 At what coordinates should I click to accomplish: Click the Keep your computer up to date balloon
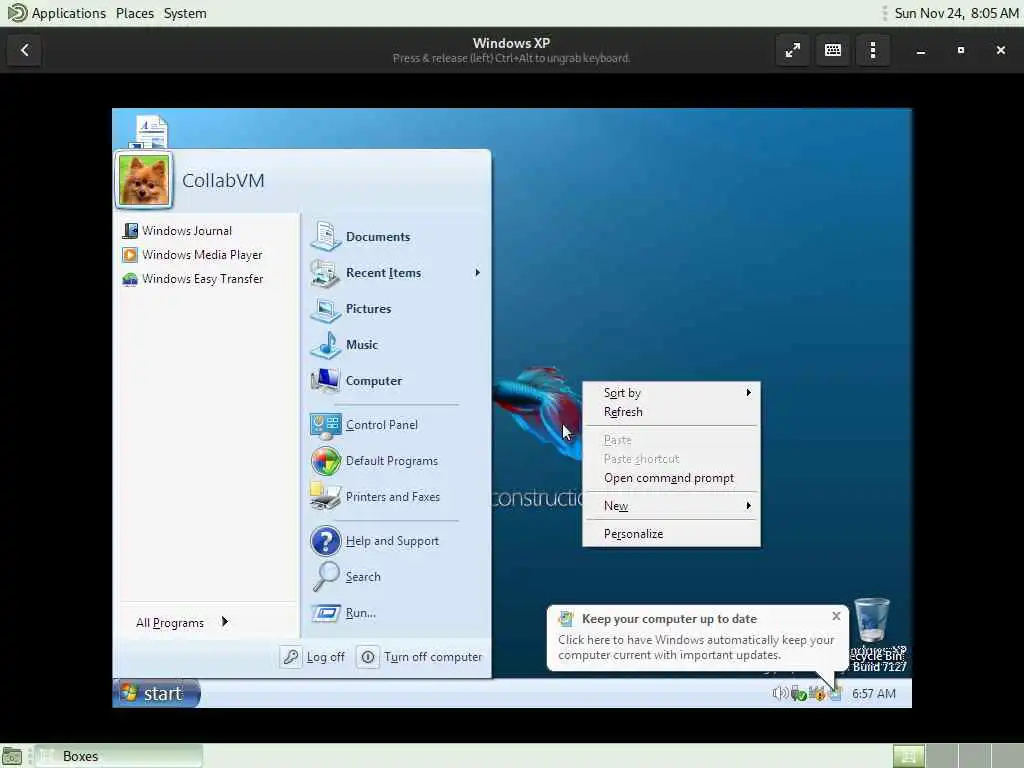coord(697,637)
